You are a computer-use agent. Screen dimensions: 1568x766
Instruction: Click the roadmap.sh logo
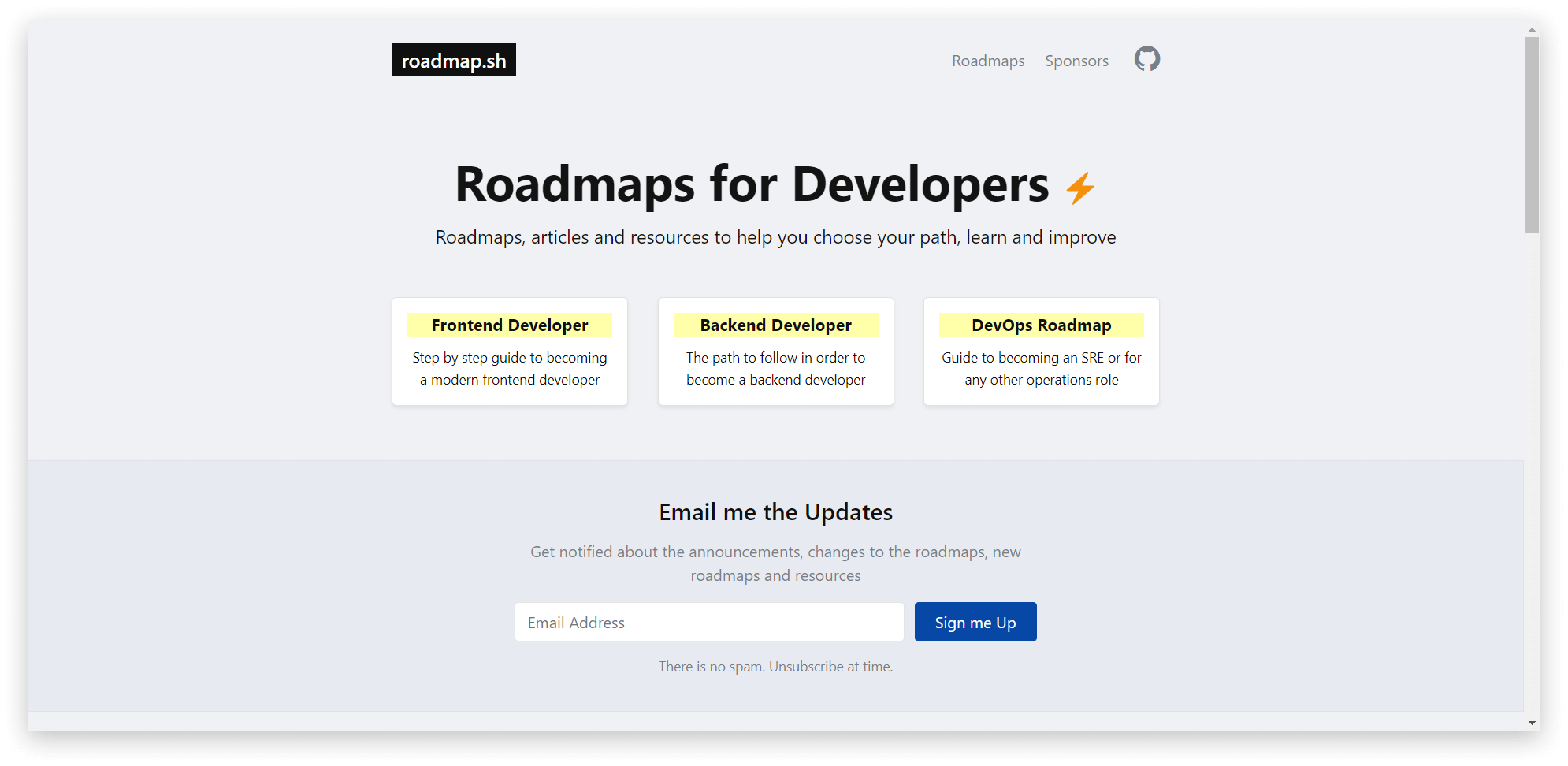454,60
